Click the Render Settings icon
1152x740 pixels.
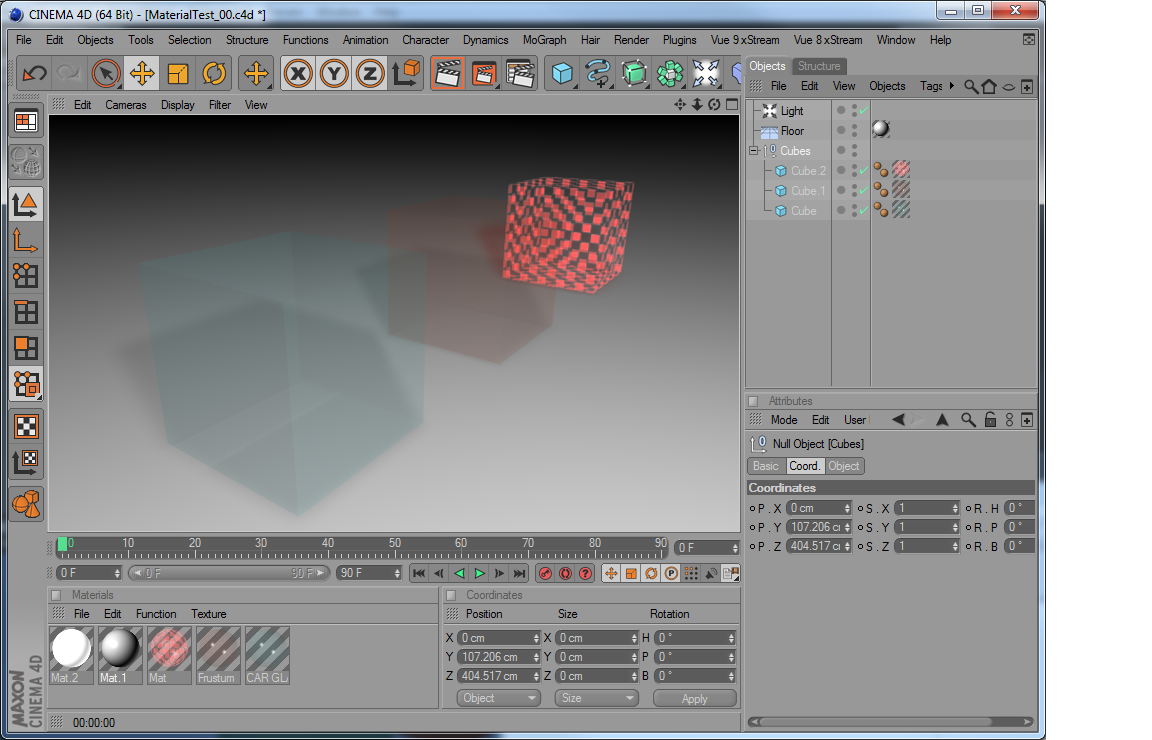[520, 73]
